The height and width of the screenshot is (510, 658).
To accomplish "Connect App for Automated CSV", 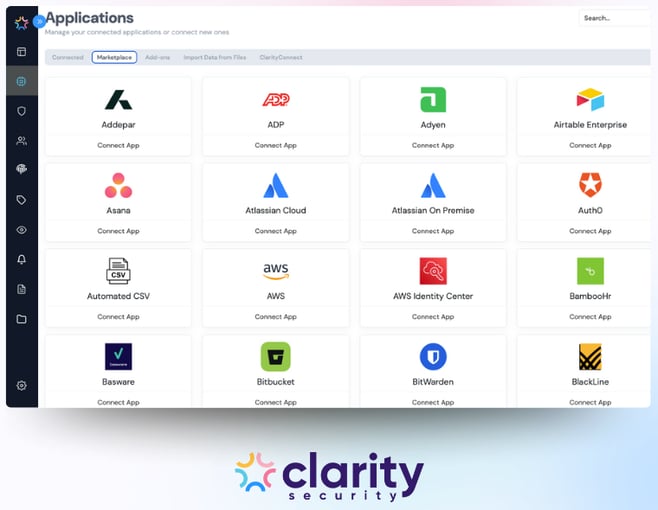I will point(118,316).
